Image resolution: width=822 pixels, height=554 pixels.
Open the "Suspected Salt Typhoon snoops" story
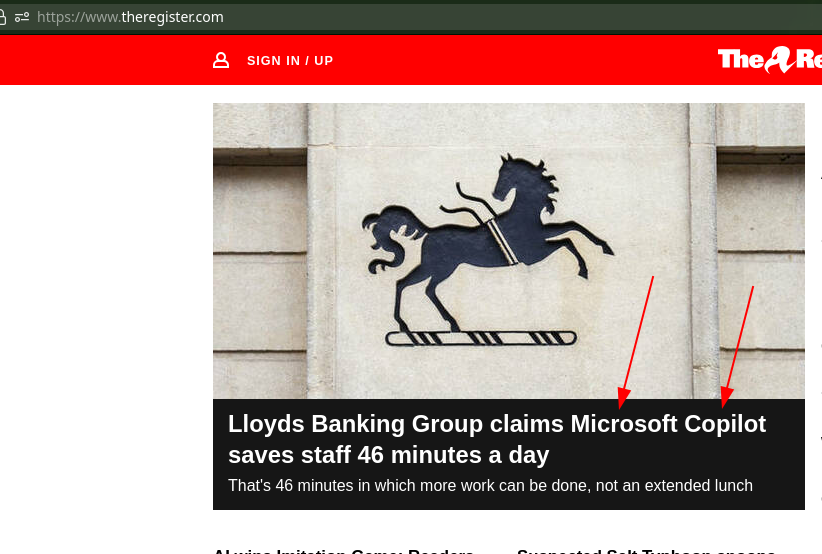[646, 551]
